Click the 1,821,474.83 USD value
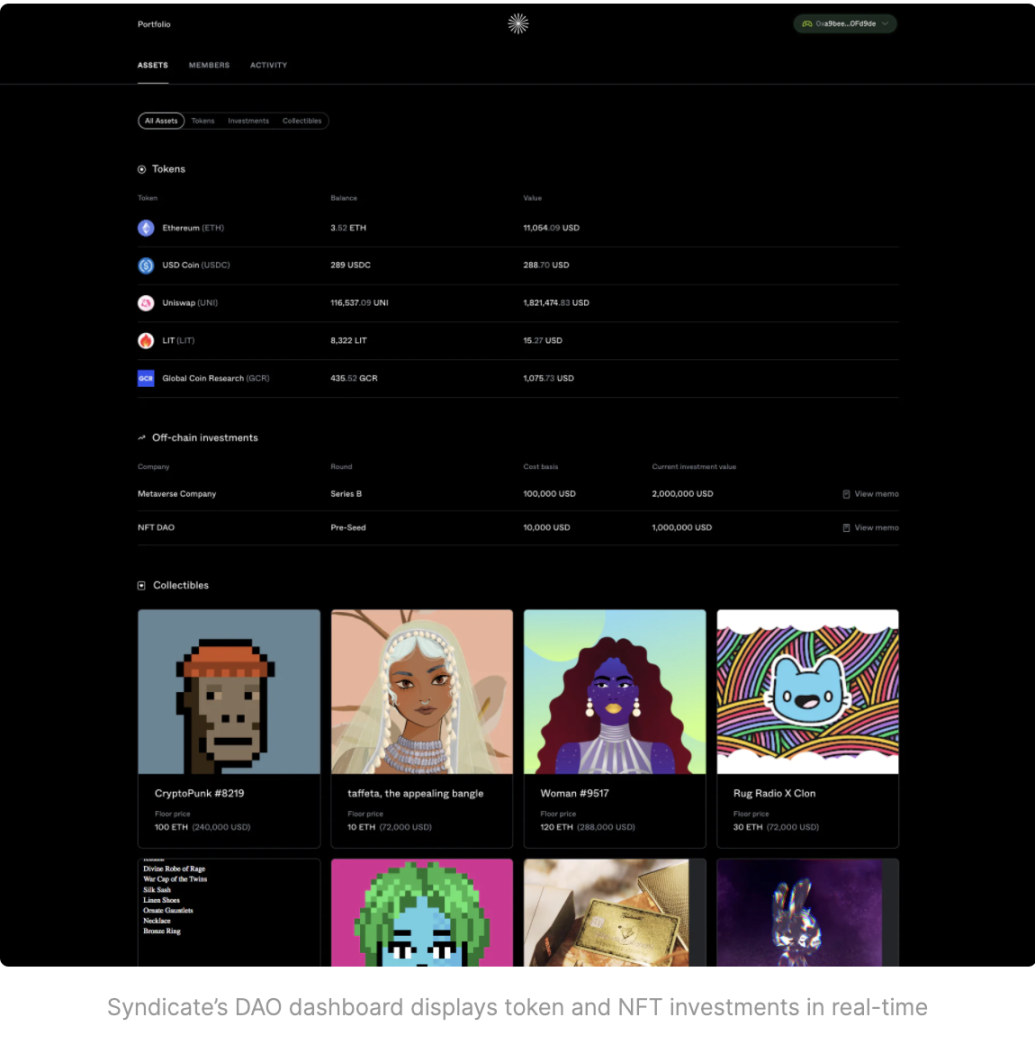The width and height of the screenshot is (1035, 1044). click(x=556, y=303)
